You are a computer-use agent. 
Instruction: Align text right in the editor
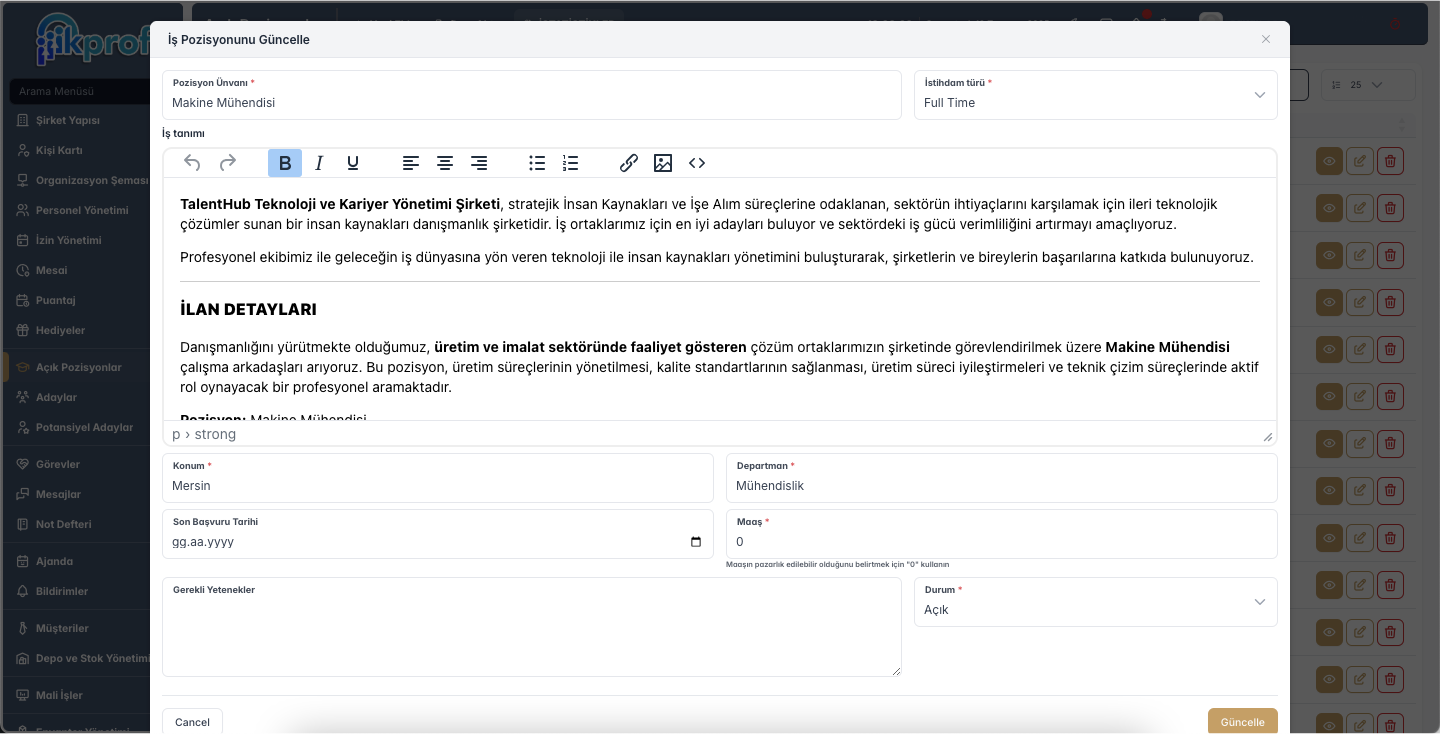pos(479,163)
